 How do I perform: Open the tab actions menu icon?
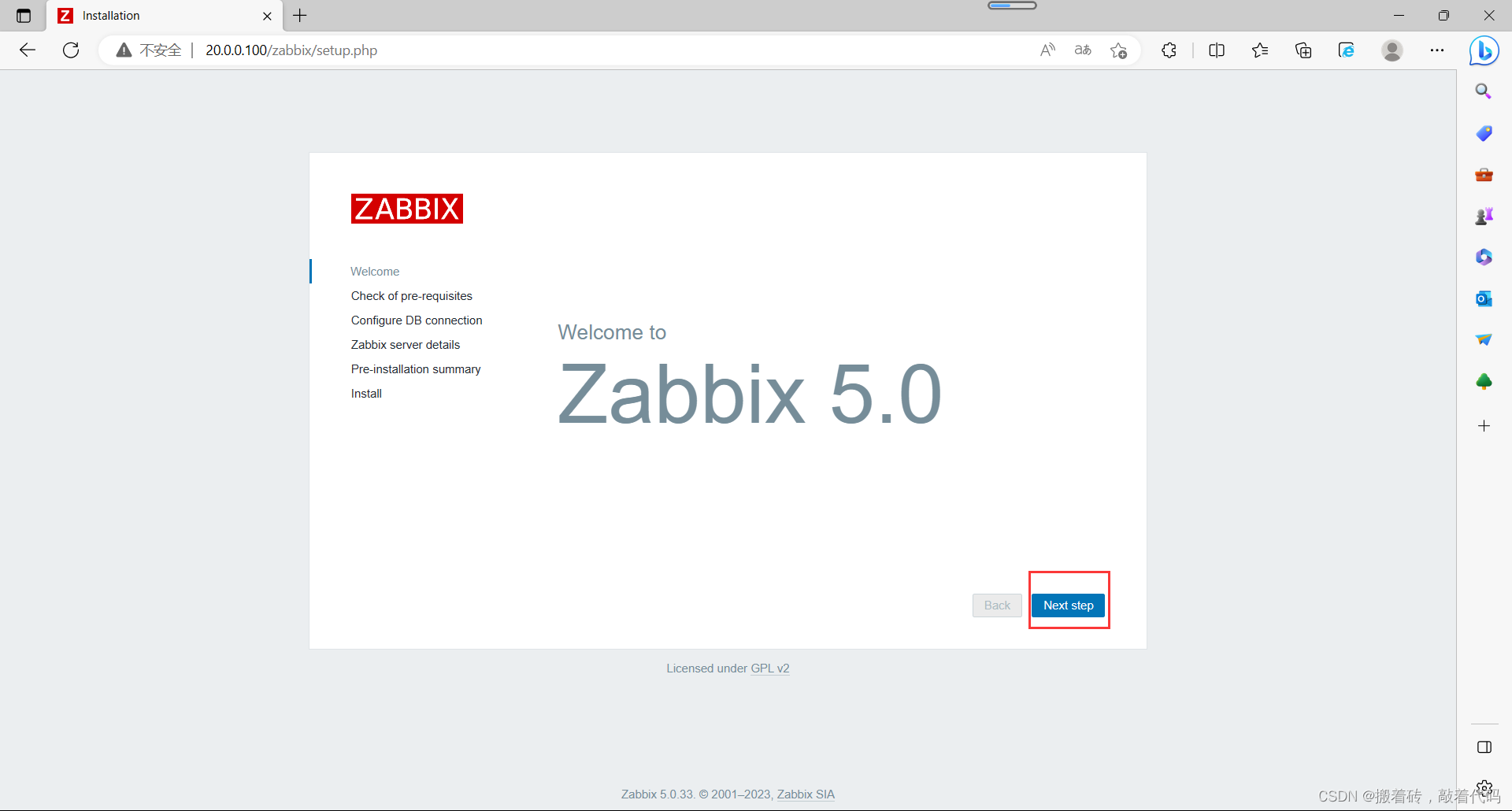[x=24, y=16]
